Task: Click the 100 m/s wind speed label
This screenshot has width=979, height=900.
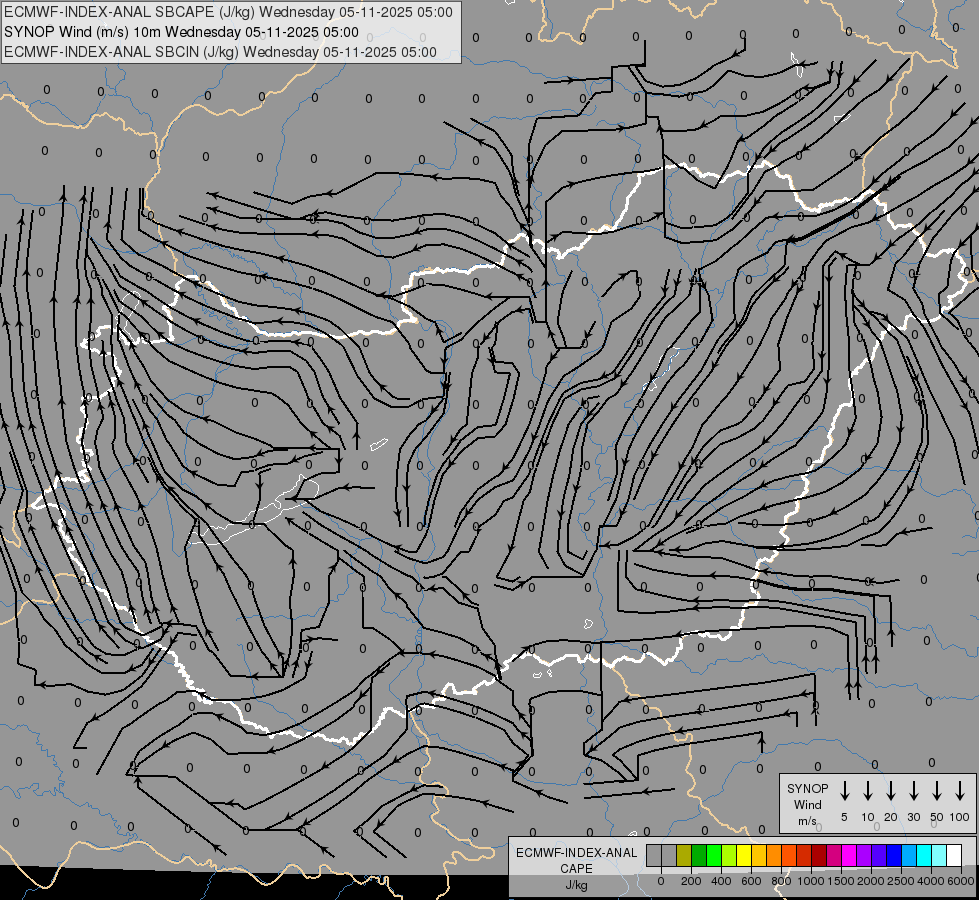Action: point(960,817)
